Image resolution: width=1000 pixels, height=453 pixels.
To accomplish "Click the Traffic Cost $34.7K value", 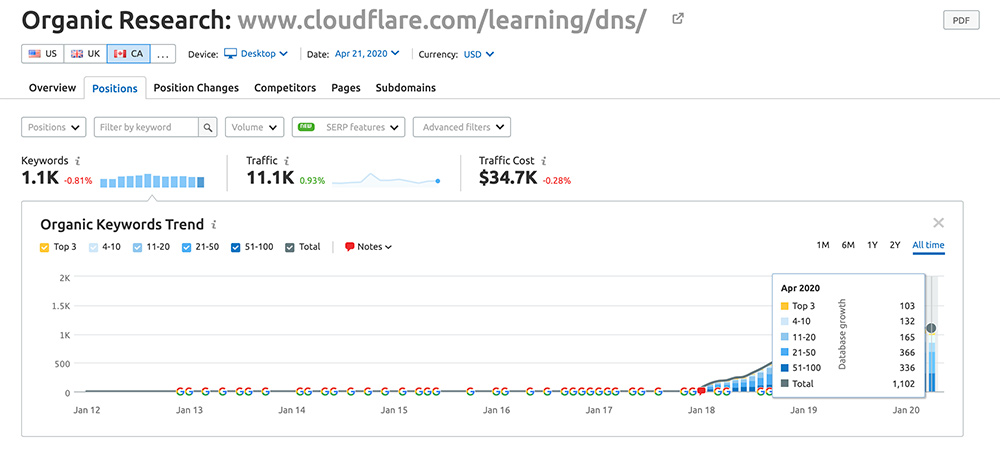I will [508, 179].
